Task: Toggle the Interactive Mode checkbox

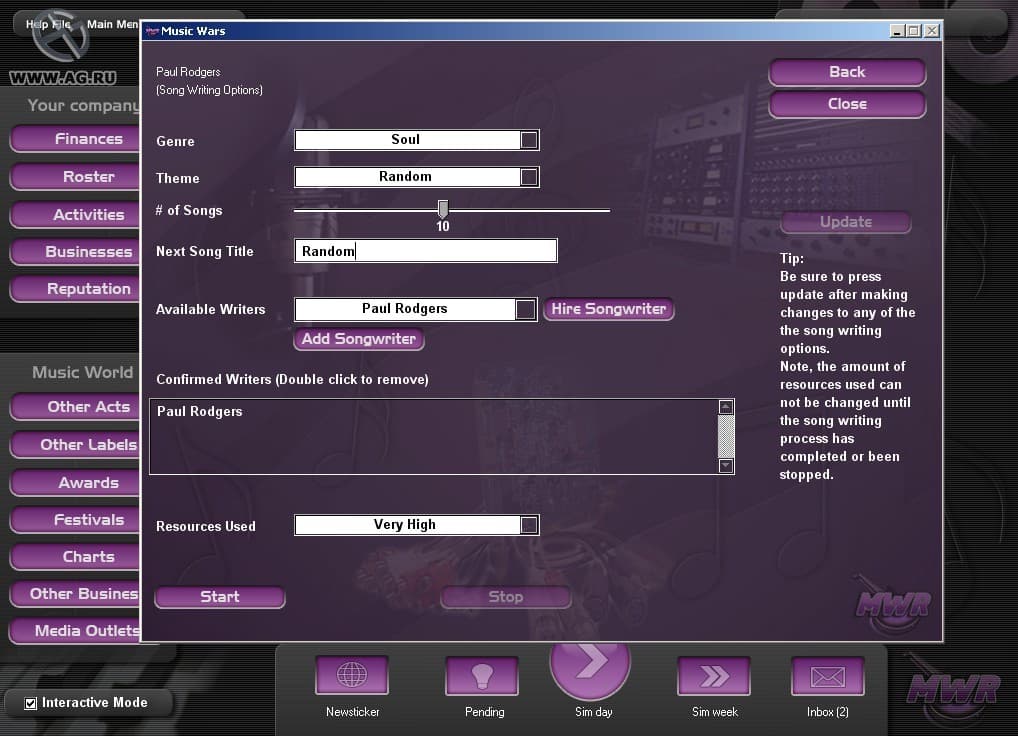Action: (31, 704)
